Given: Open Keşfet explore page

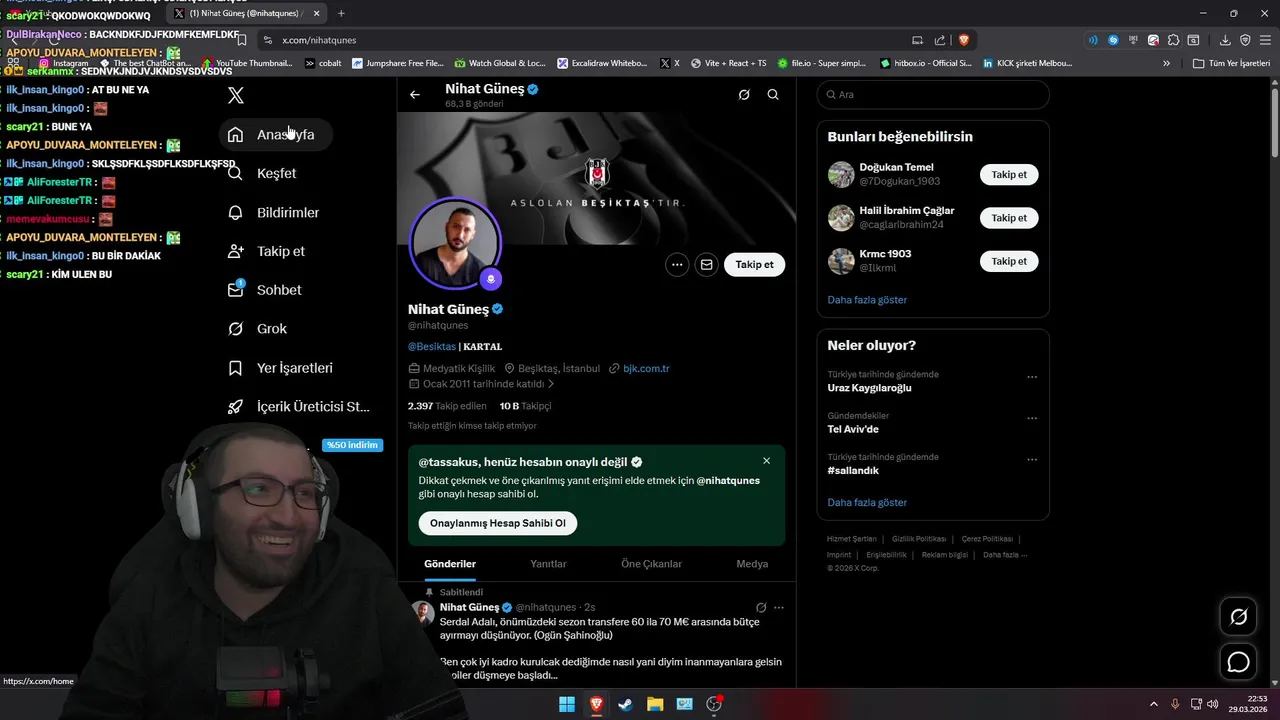Looking at the screenshot, I should tap(263, 173).
